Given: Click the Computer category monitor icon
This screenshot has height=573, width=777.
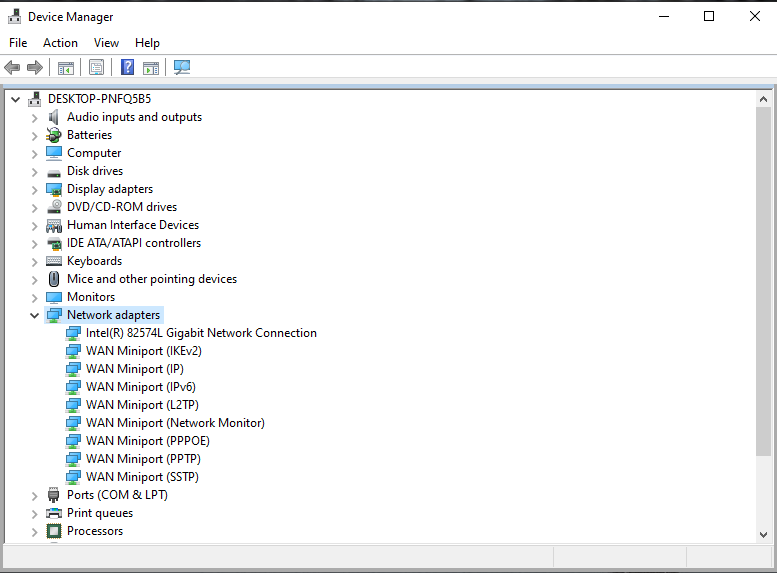Looking at the screenshot, I should (x=54, y=153).
